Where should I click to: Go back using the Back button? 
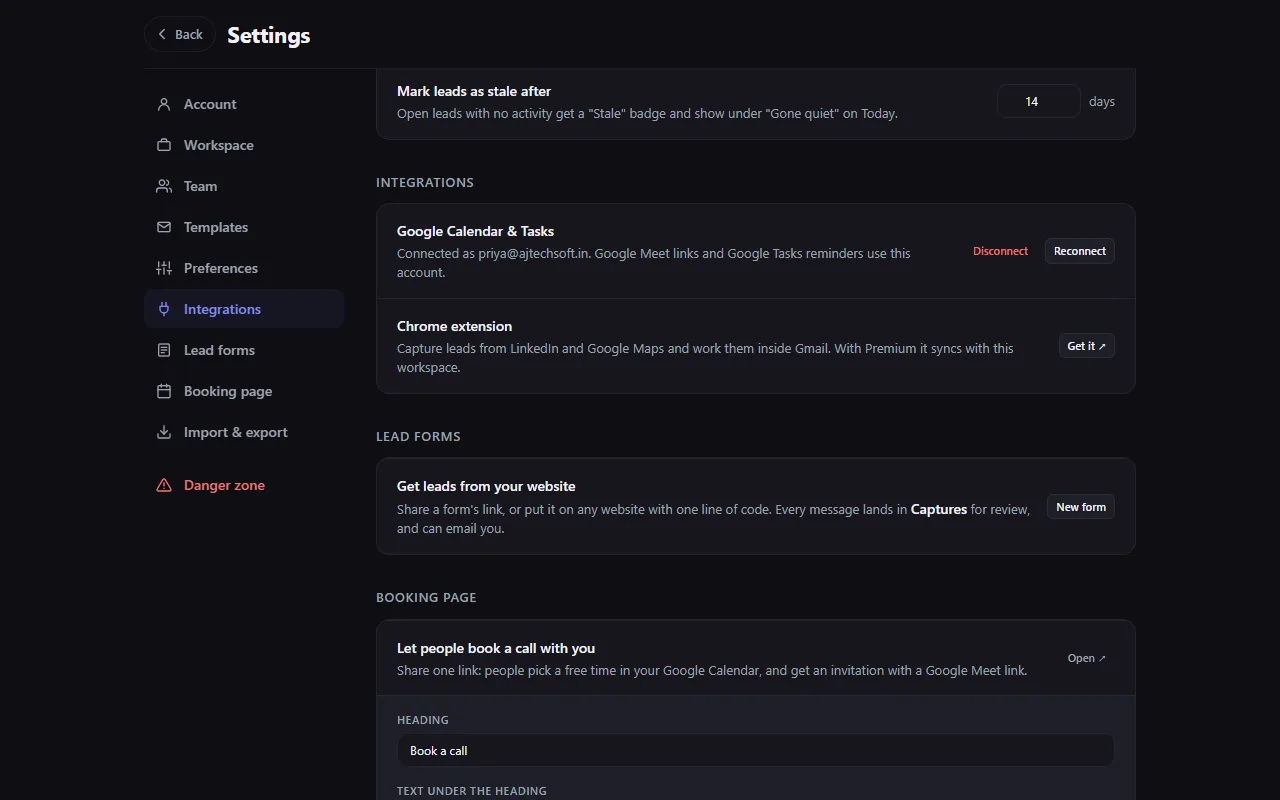180,34
